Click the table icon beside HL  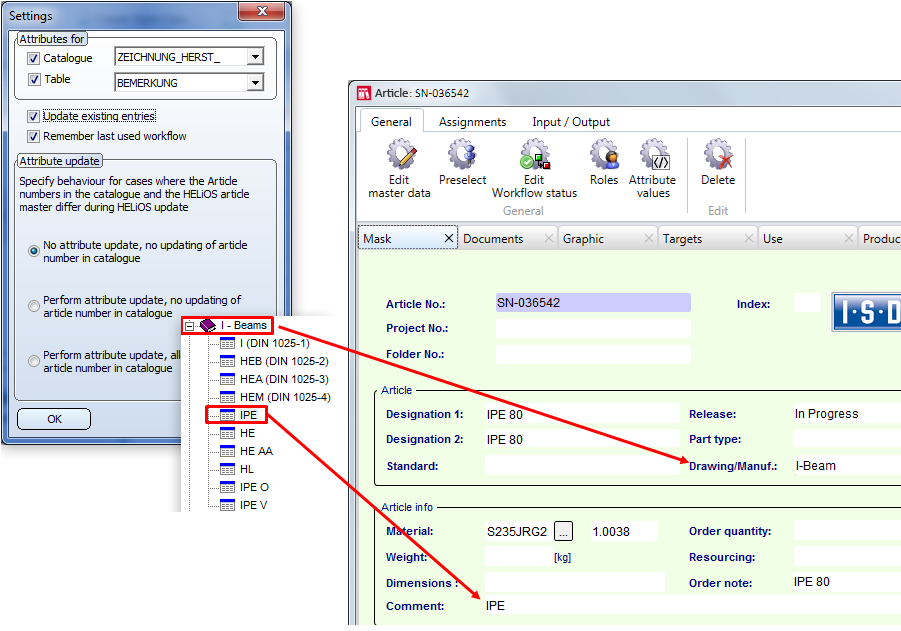tap(228, 469)
